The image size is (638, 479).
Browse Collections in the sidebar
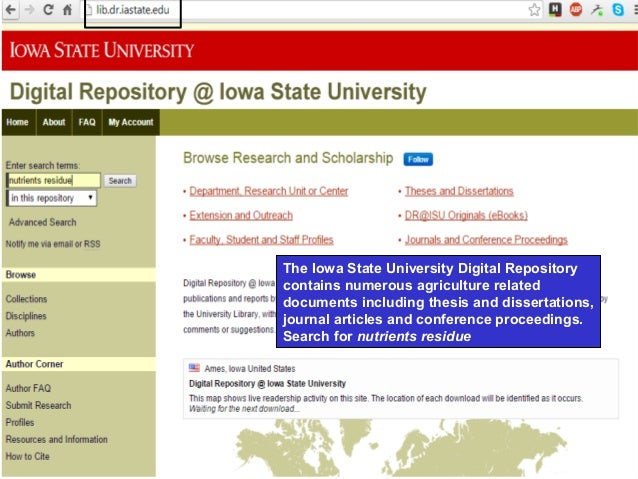[26, 299]
